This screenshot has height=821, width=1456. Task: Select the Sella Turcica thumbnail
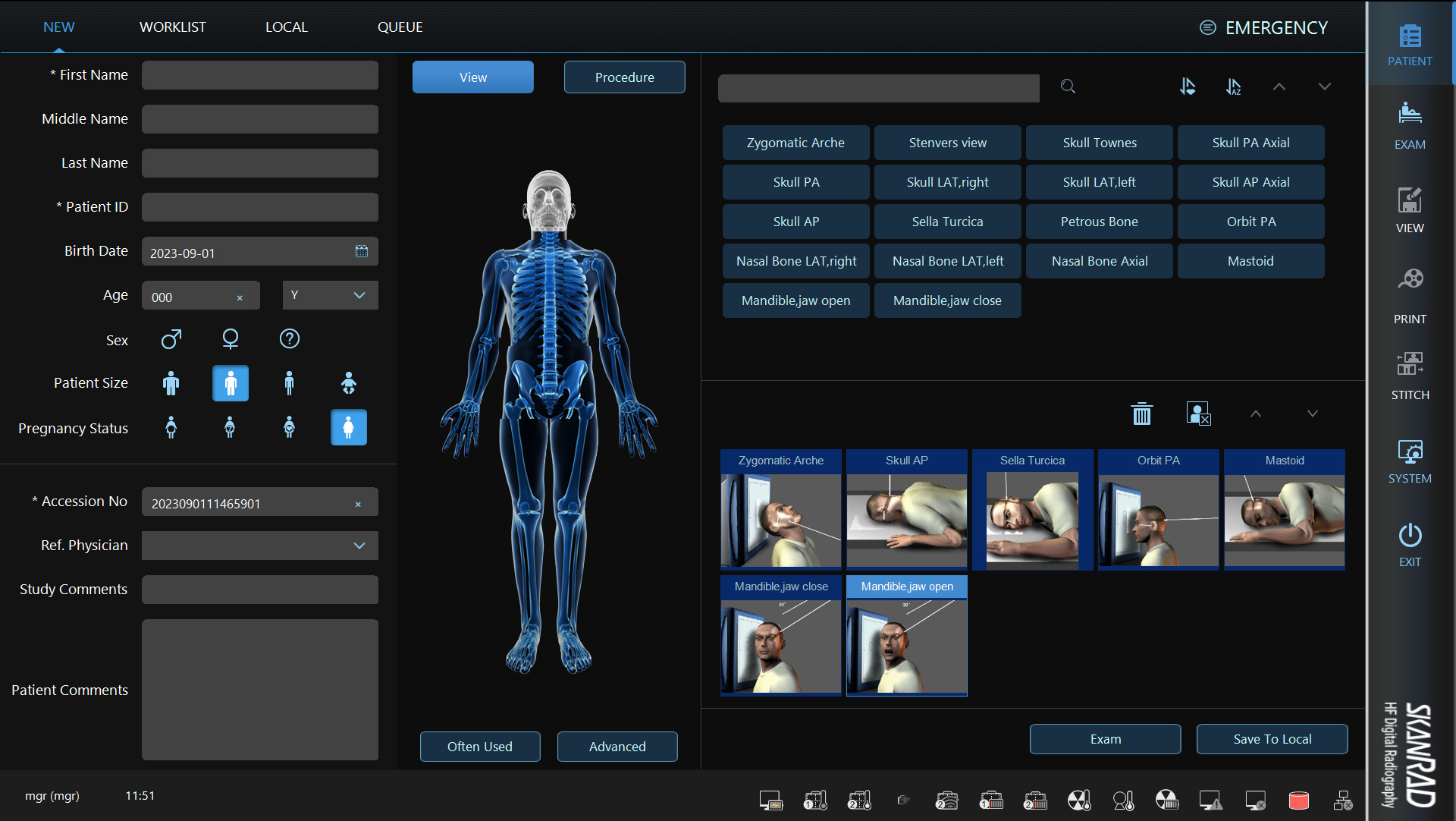point(1032,510)
